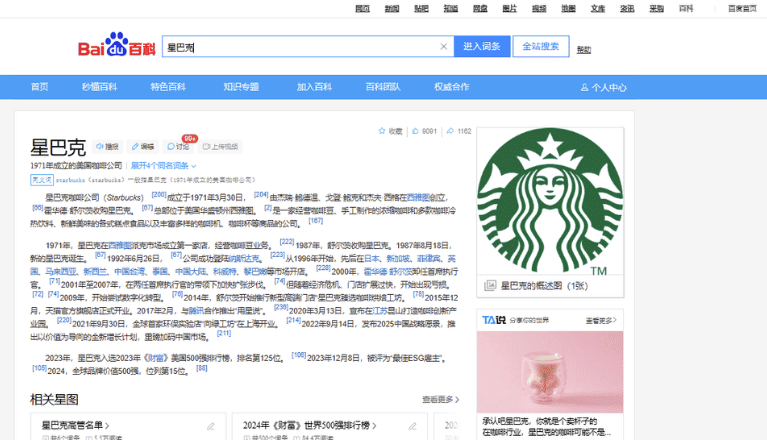Click 查看更多 in the TA说 panel

601,320
